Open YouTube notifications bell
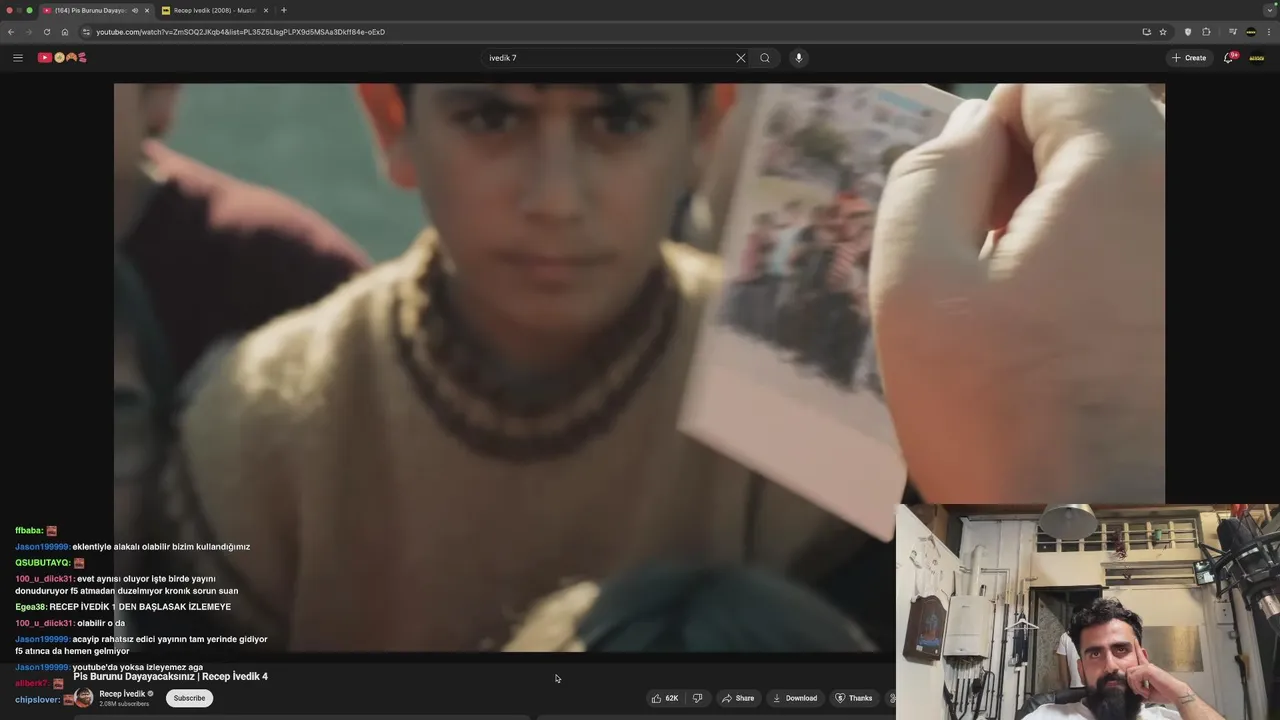Viewport: 1280px width, 720px height. (1229, 58)
